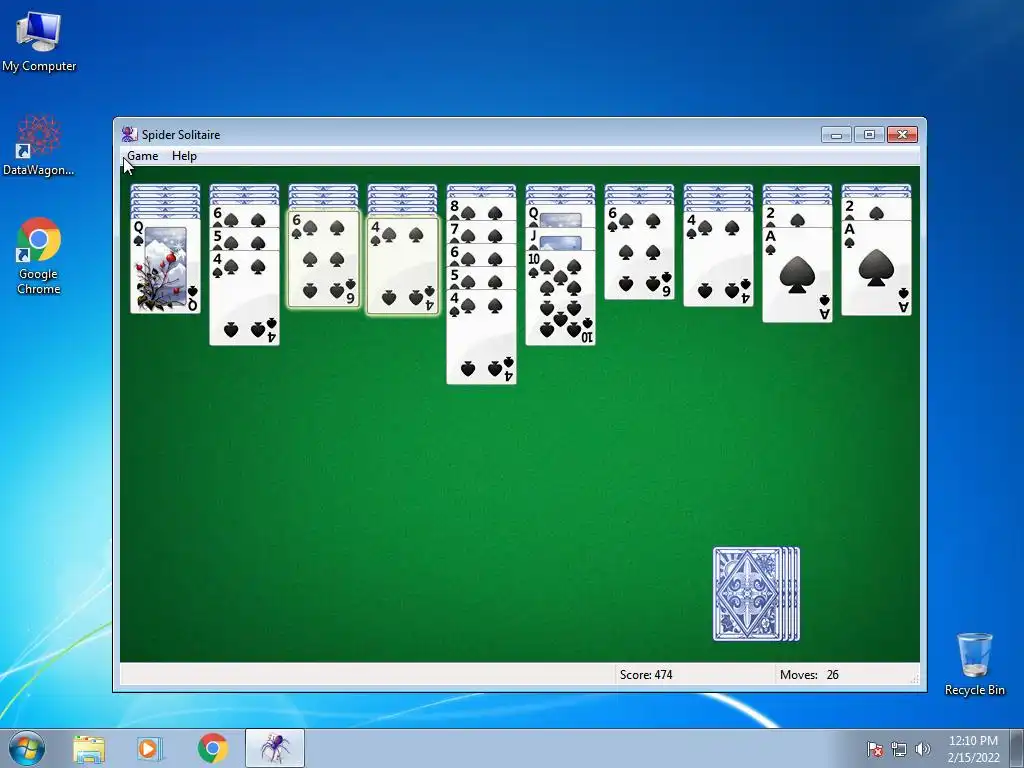
Task: Open My Computer desktop icon
Action: (39, 42)
